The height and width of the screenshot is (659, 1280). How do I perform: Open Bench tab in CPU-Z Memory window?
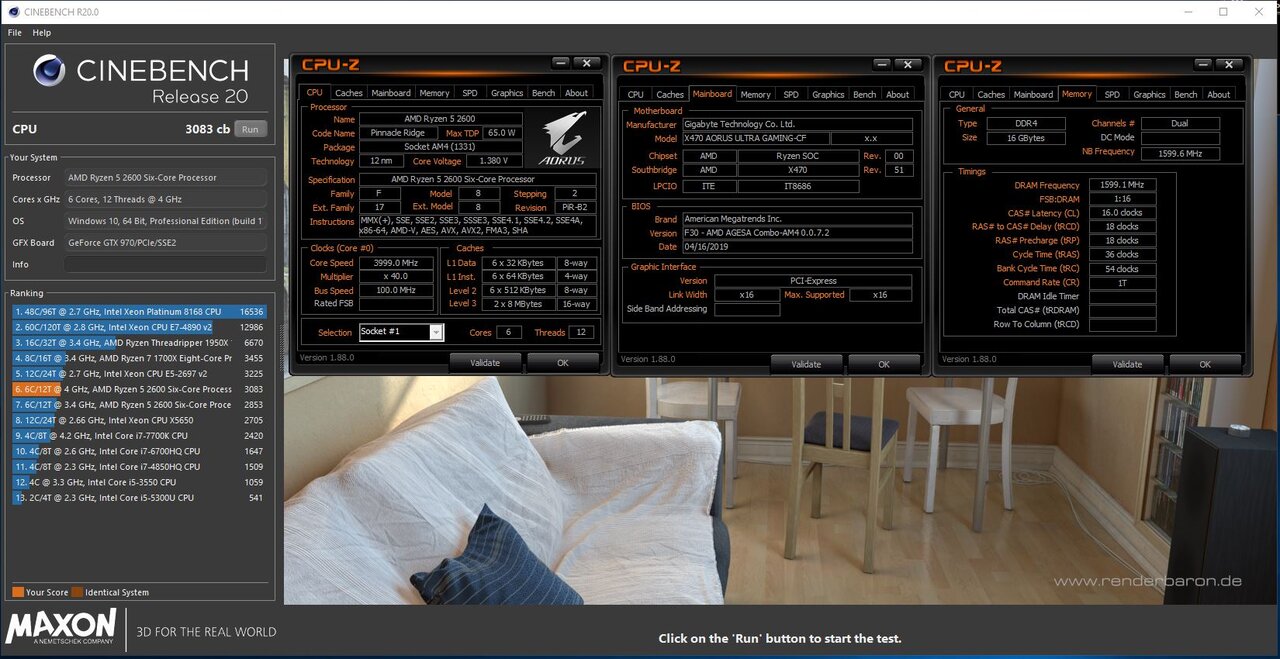click(1186, 95)
